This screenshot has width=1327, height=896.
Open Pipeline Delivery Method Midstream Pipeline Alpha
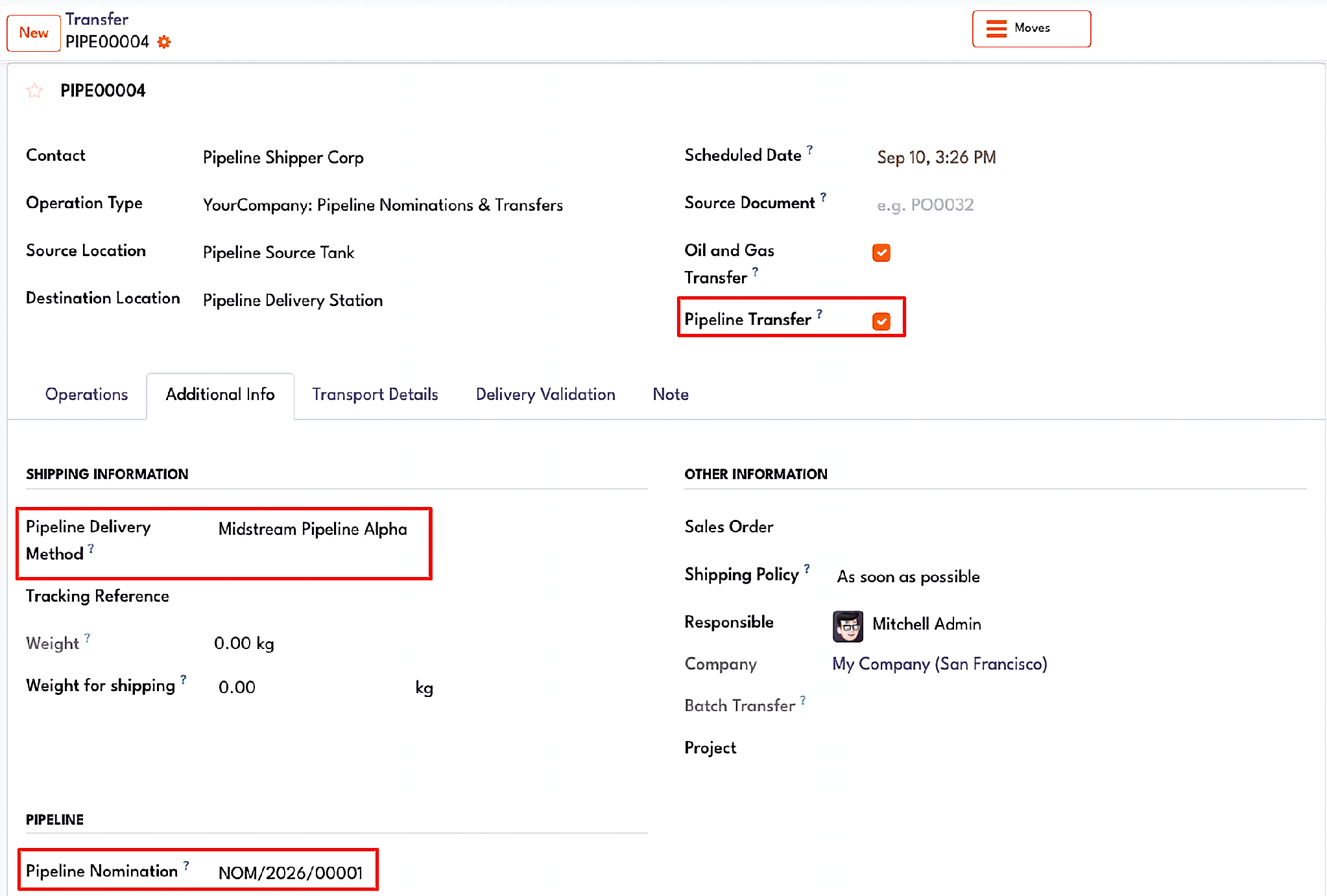point(313,529)
